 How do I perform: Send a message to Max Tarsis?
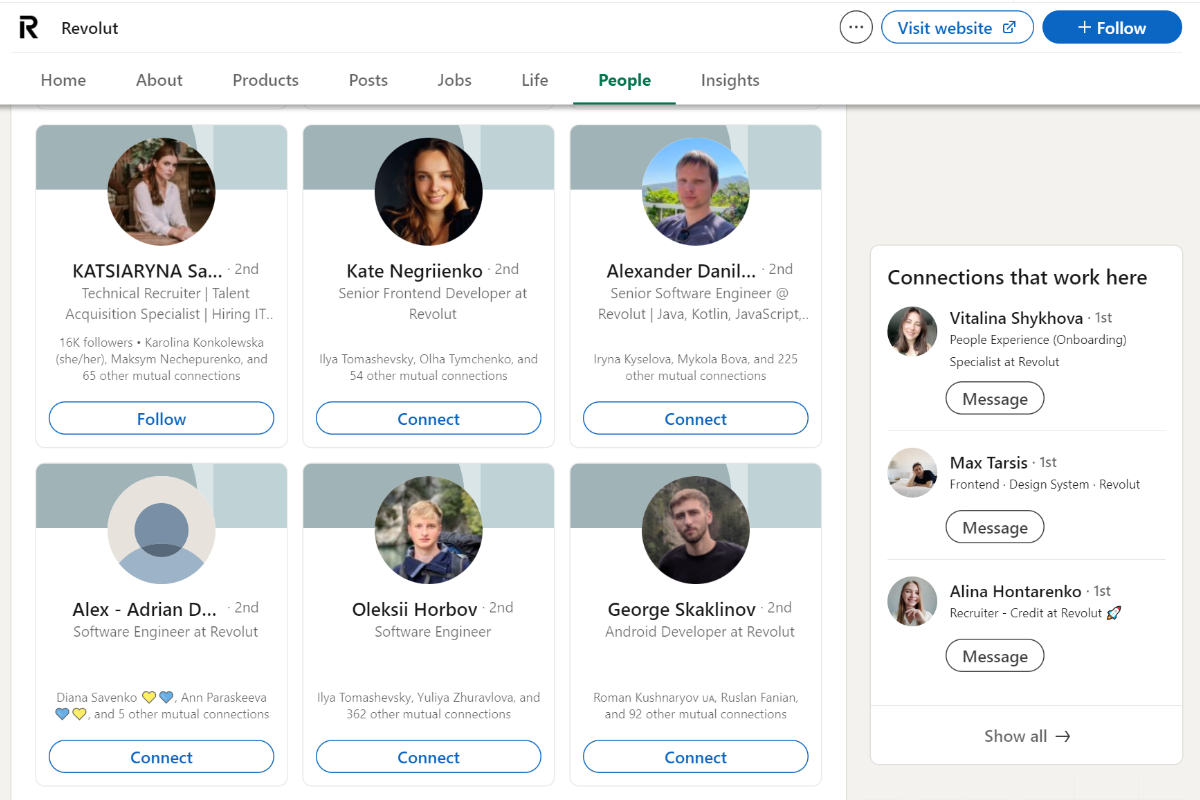pos(994,528)
